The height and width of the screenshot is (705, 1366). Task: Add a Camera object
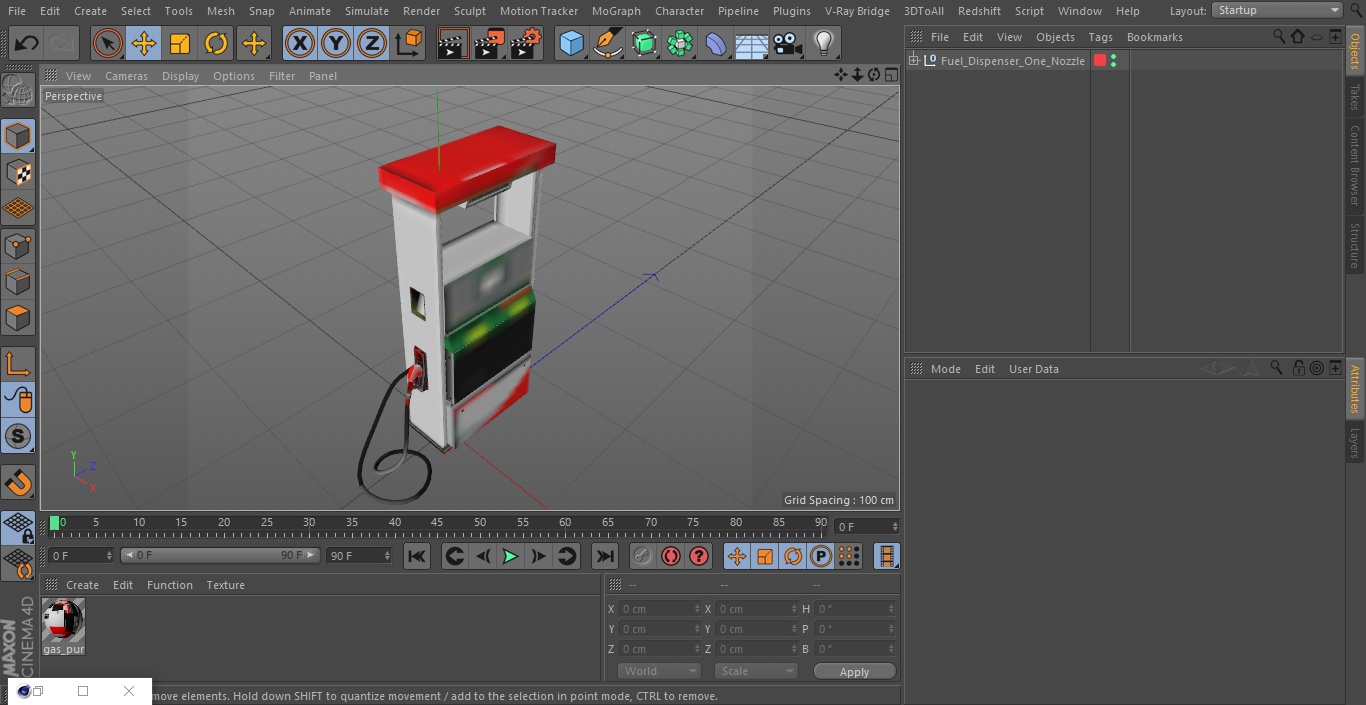tap(788, 44)
